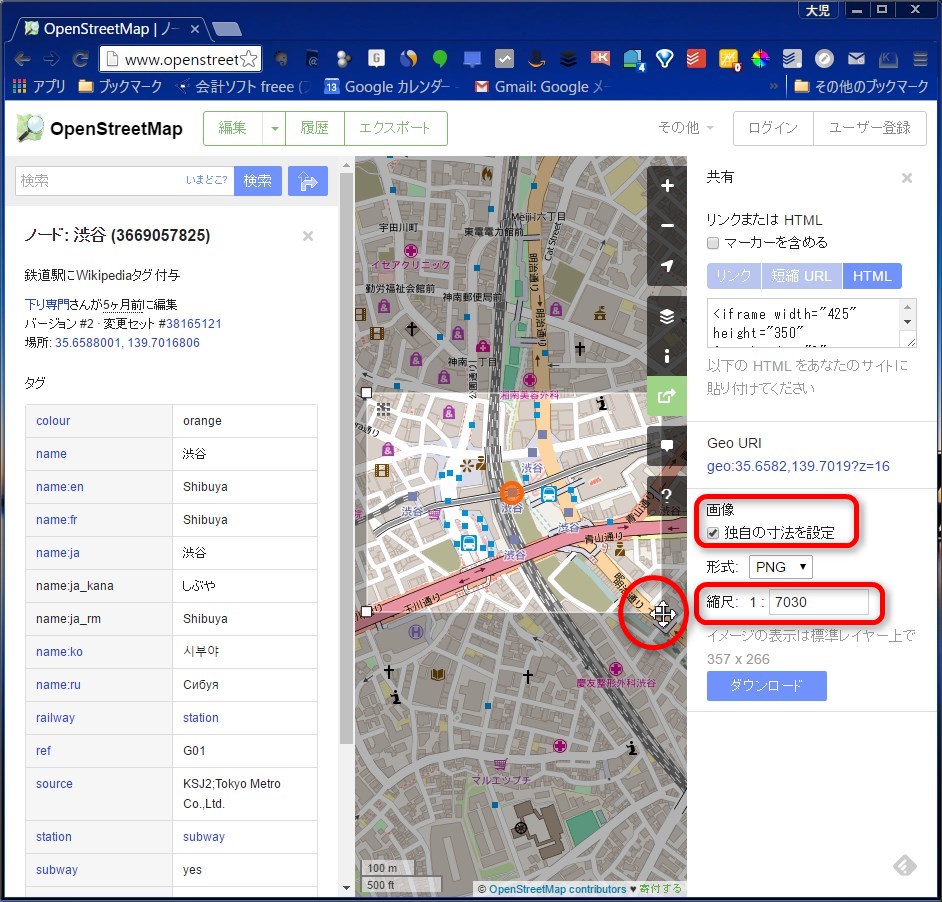This screenshot has width=942, height=902.
Task: Click the OpenStreetMap logo magnifier icon
Action: coord(30,128)
